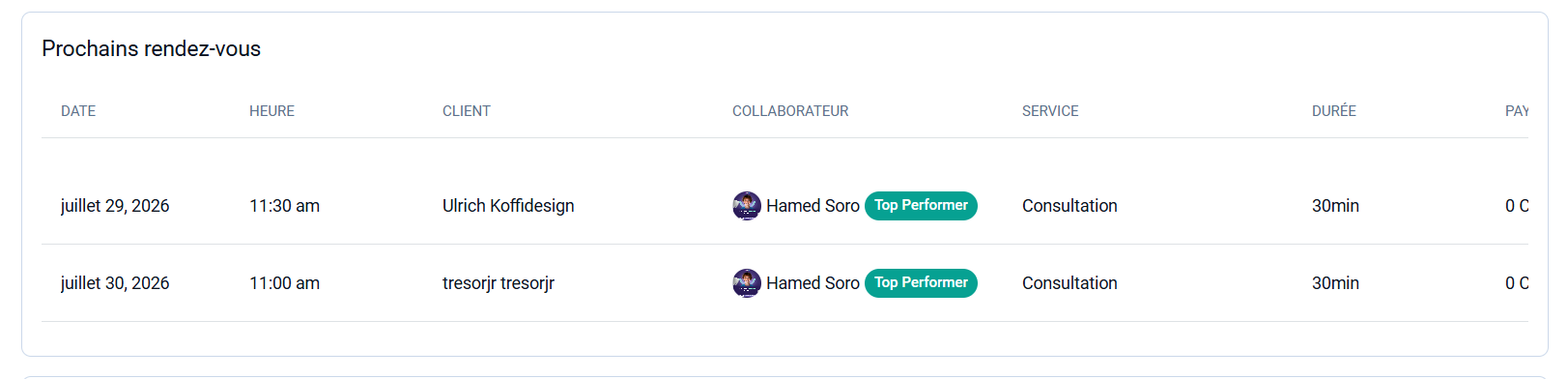Click Hamed Soro name in first row

pyautogui.click(x=813, y=206)
